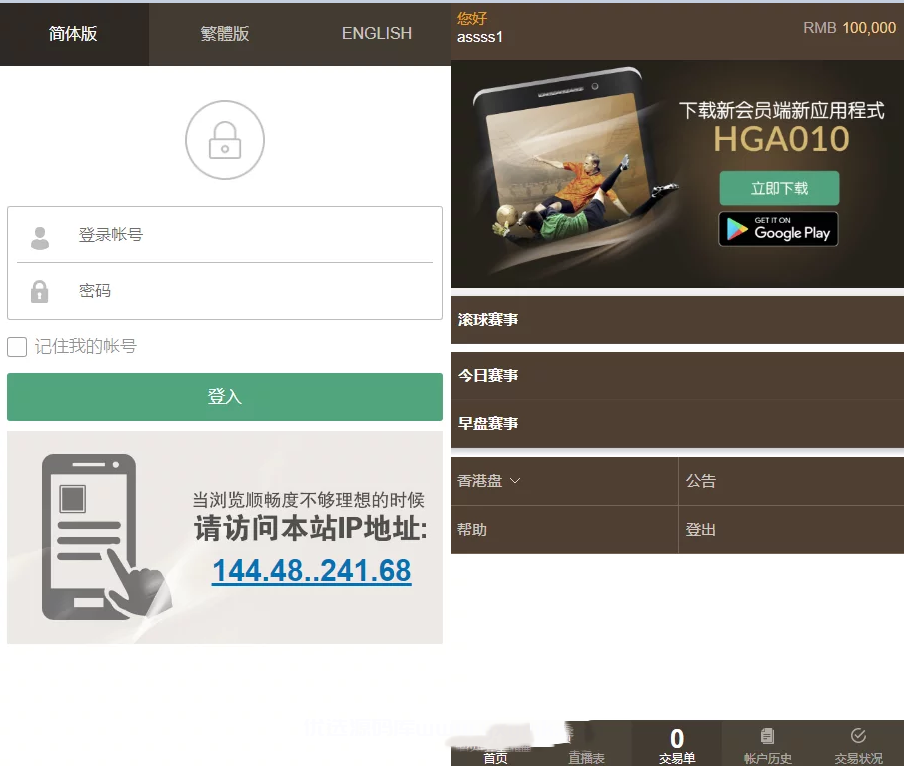The image size is (904, 766).
Task: Click the padlock icon above login form
Action: (225, 140)
